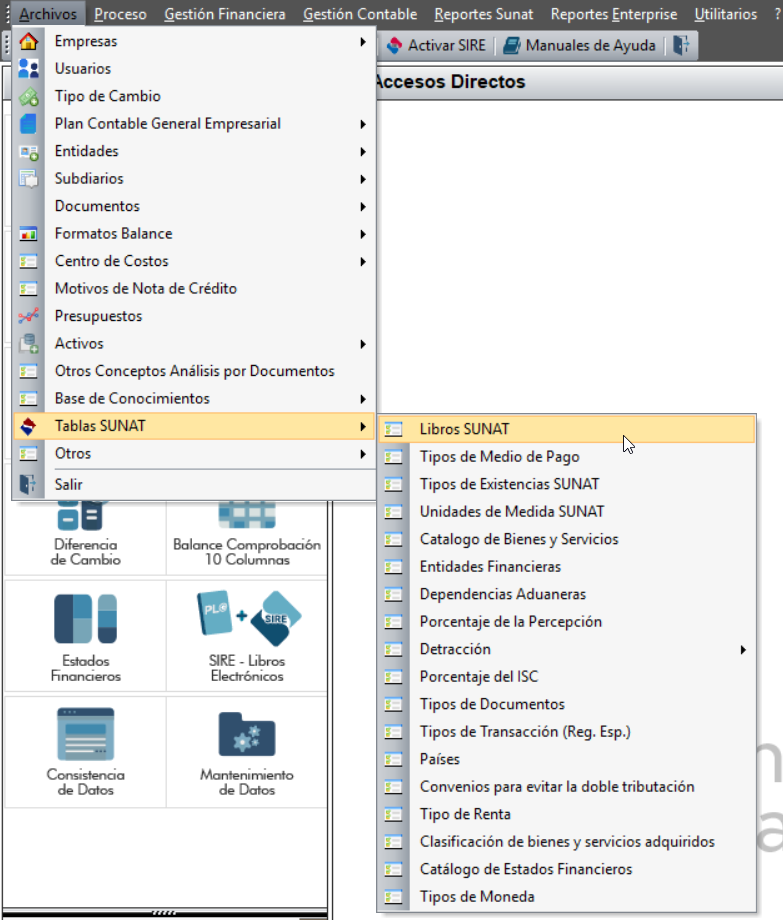Viewport: 783px width, 920px height.
Task: Select Unidades de Medida SUNAT
Action: (567, 512)
